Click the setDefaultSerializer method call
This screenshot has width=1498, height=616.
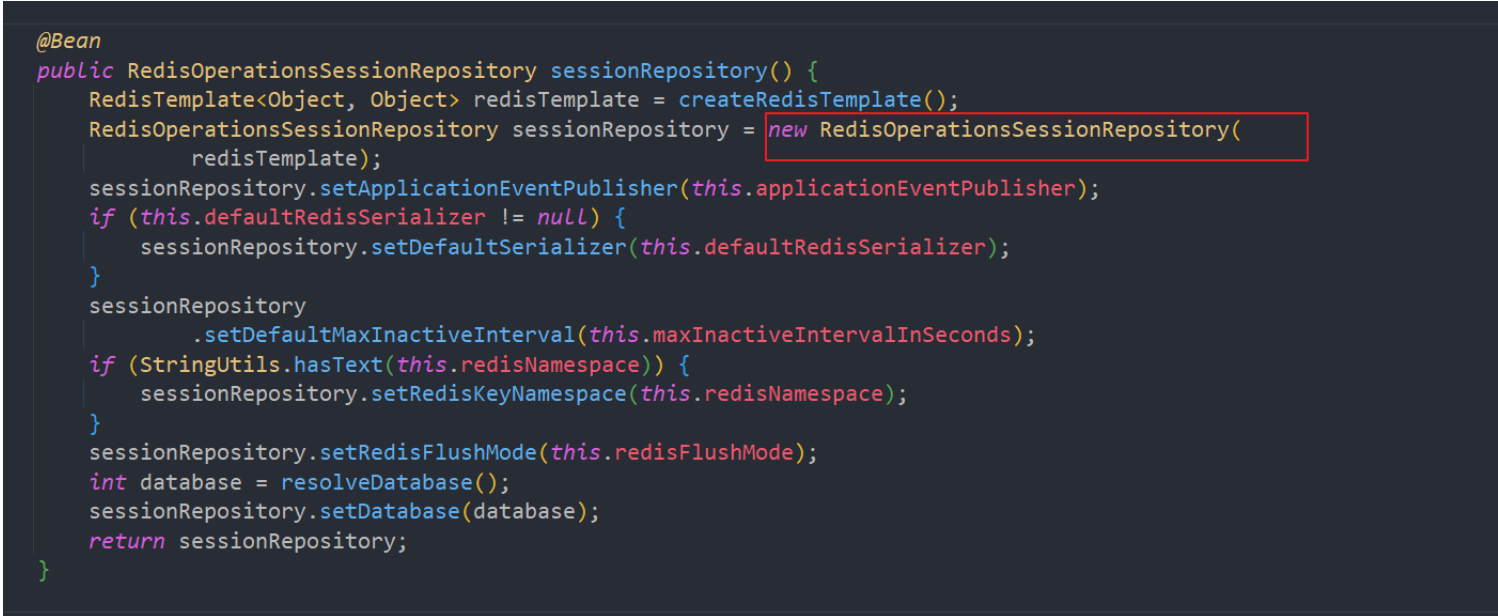498,247
